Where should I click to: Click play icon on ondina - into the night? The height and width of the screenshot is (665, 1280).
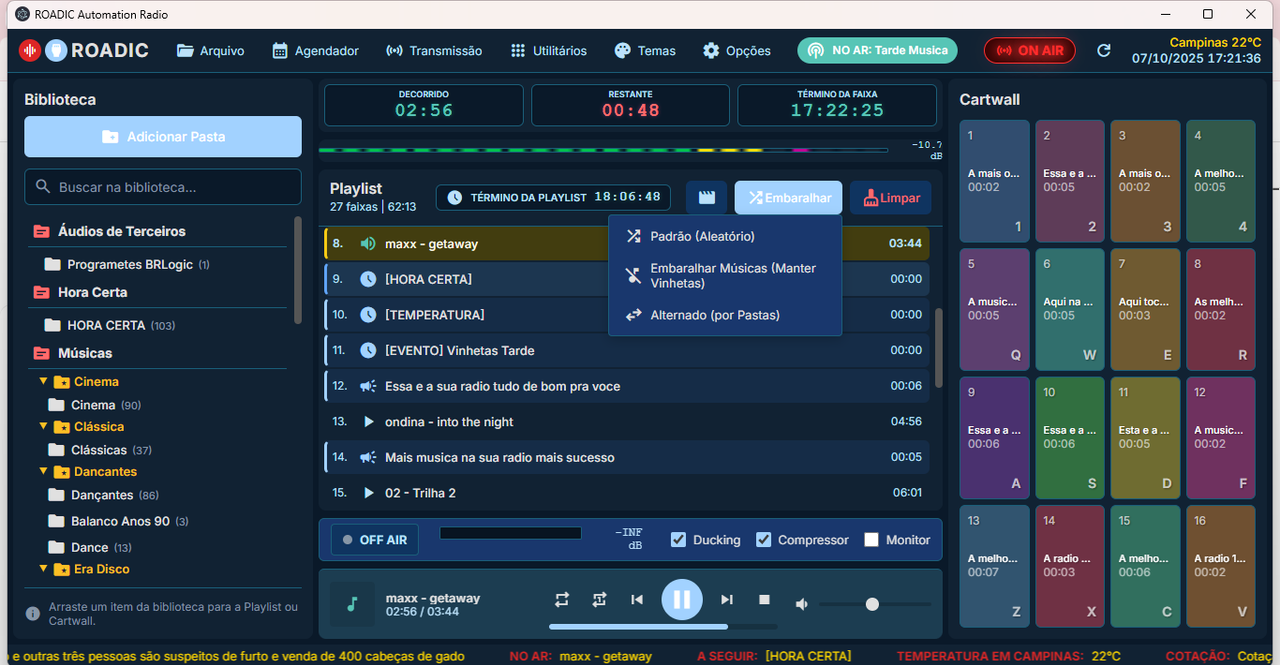pyautogui.click(x=368, y=422)
